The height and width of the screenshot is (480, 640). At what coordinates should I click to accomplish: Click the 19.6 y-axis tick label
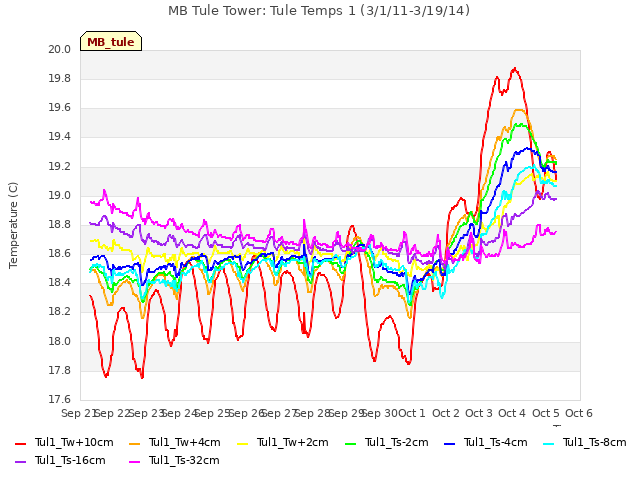pos(60,108)
